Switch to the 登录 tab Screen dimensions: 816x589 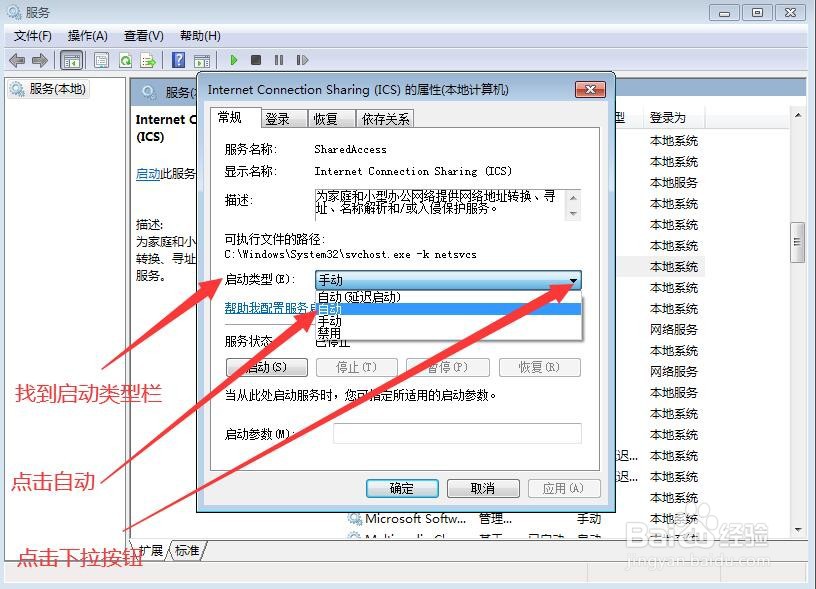284,119
